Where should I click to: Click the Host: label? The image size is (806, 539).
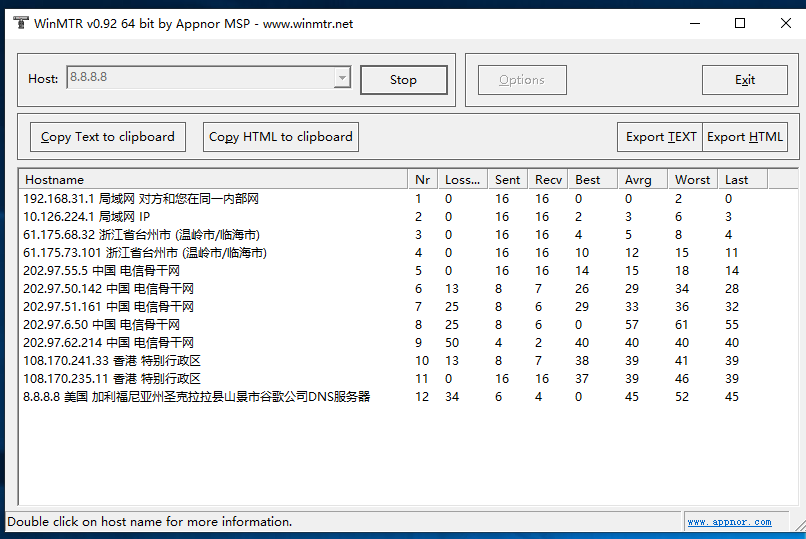(x=43, y=79)
